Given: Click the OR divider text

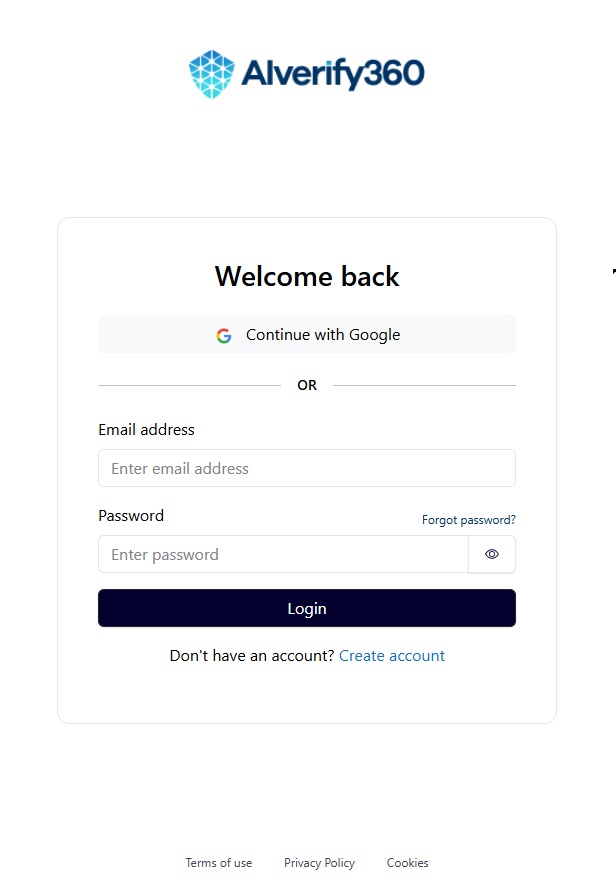Looking at the screenshot, I should (307, 385).
